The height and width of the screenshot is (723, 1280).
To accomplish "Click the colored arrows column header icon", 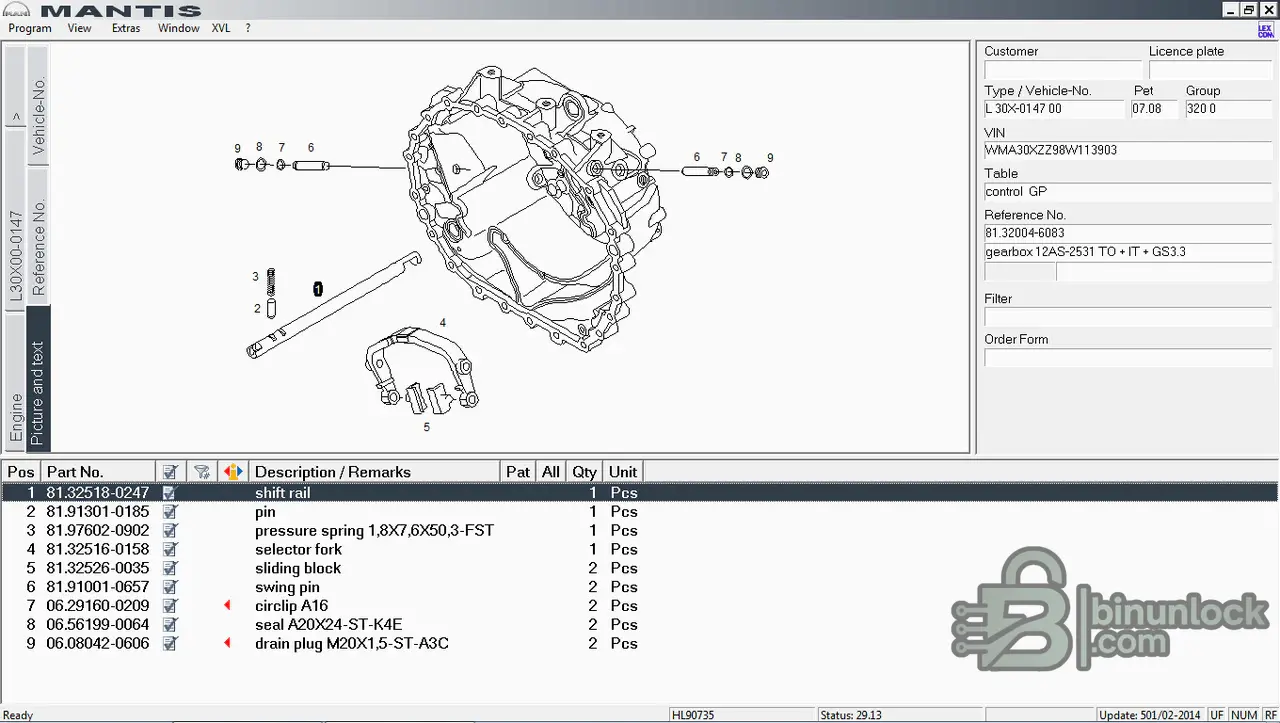I will 232,472.
